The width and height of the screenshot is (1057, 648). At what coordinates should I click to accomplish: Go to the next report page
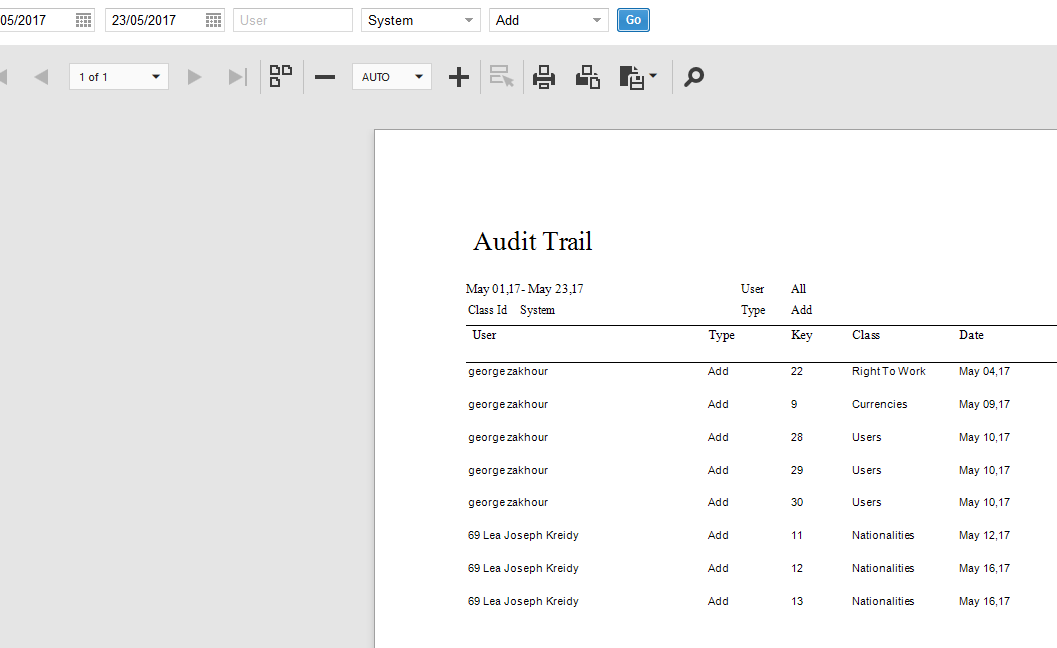click(x=195, y=77)
